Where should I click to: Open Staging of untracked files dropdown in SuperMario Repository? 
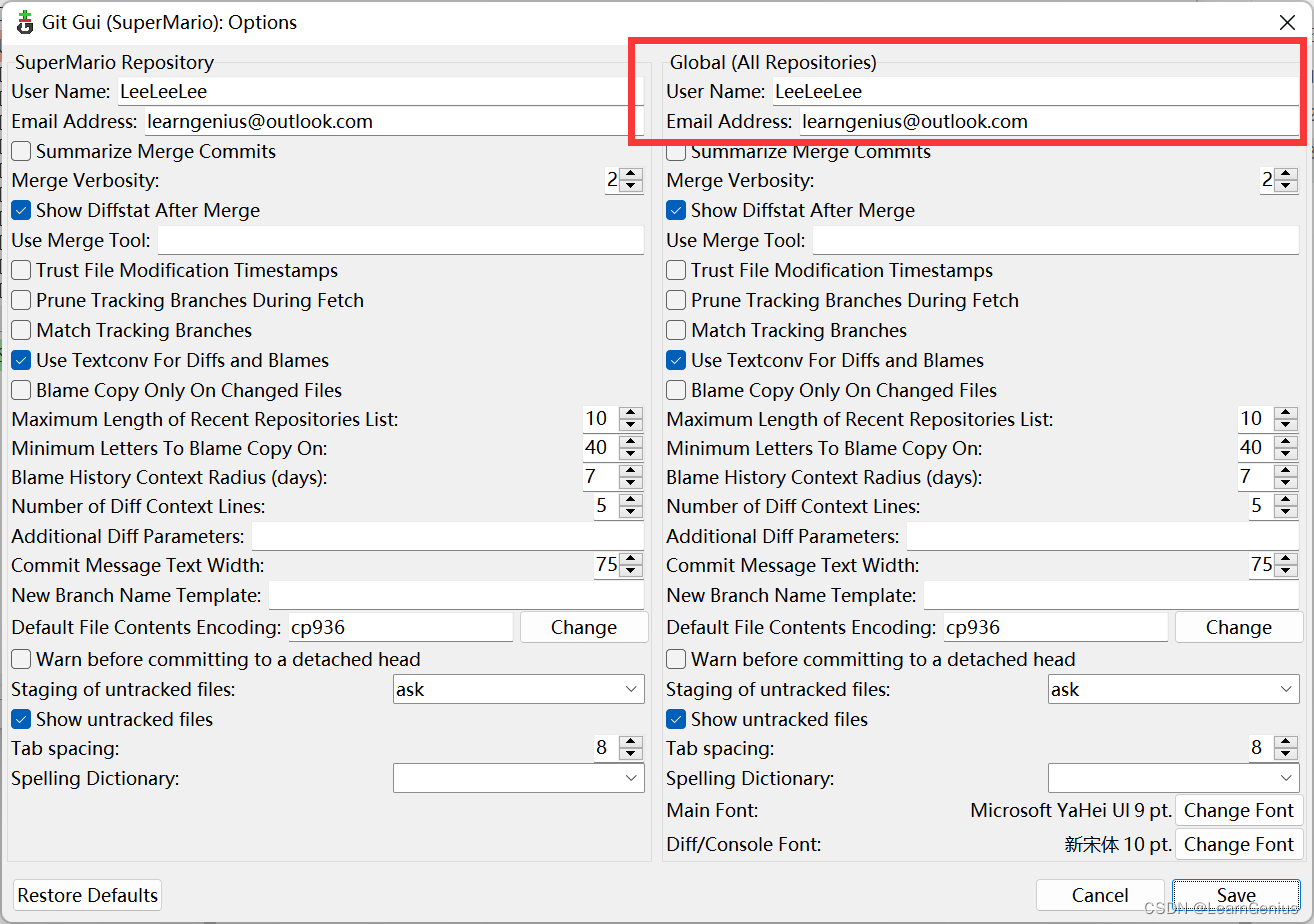coord(518,690)
